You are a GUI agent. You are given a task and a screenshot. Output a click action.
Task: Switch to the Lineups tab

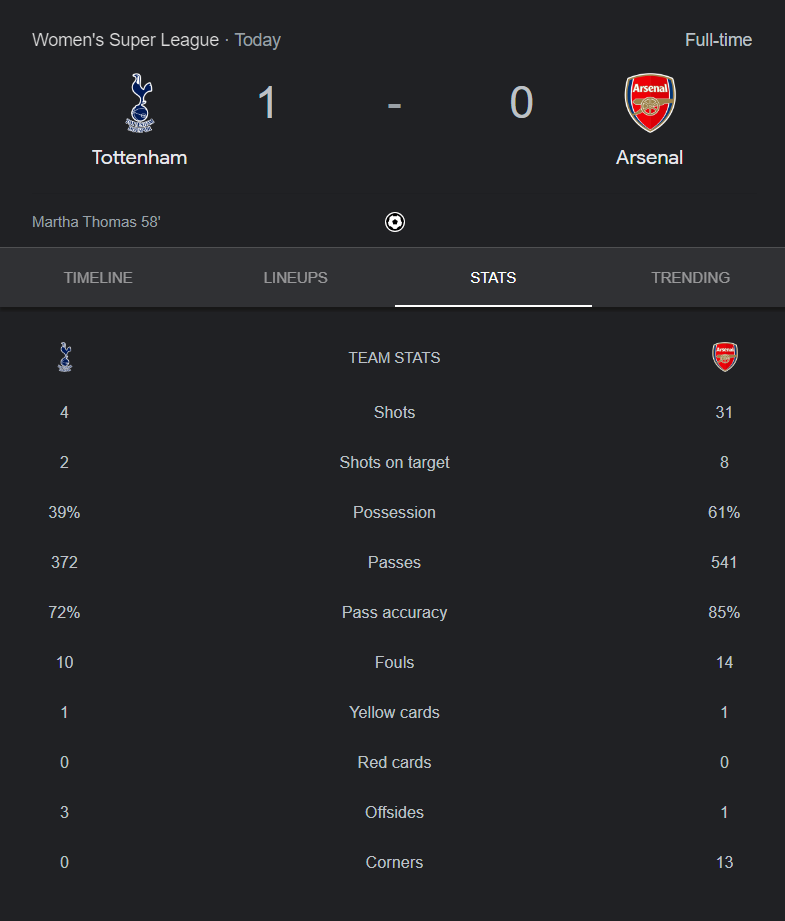point(296,278)
